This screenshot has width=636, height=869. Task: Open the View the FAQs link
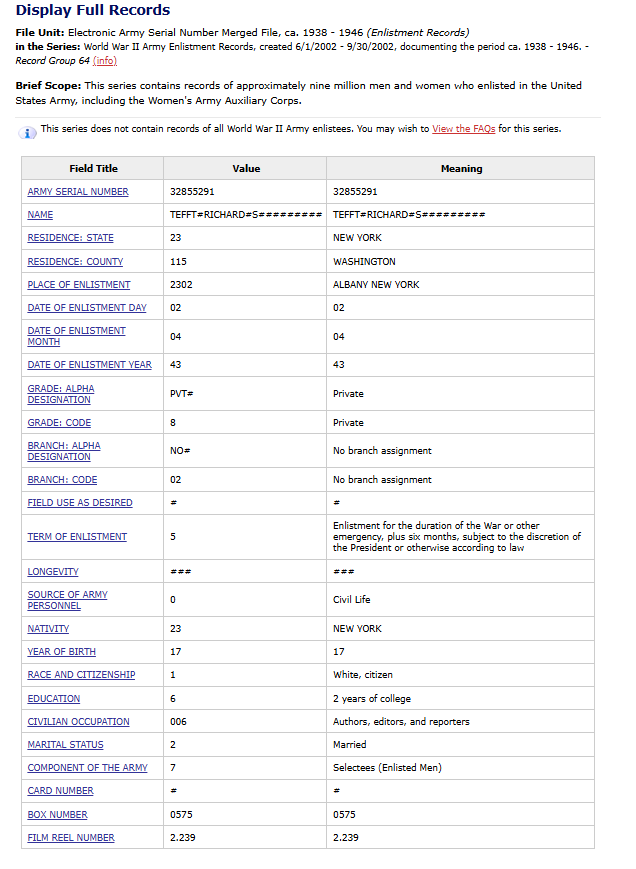point(463,129)
